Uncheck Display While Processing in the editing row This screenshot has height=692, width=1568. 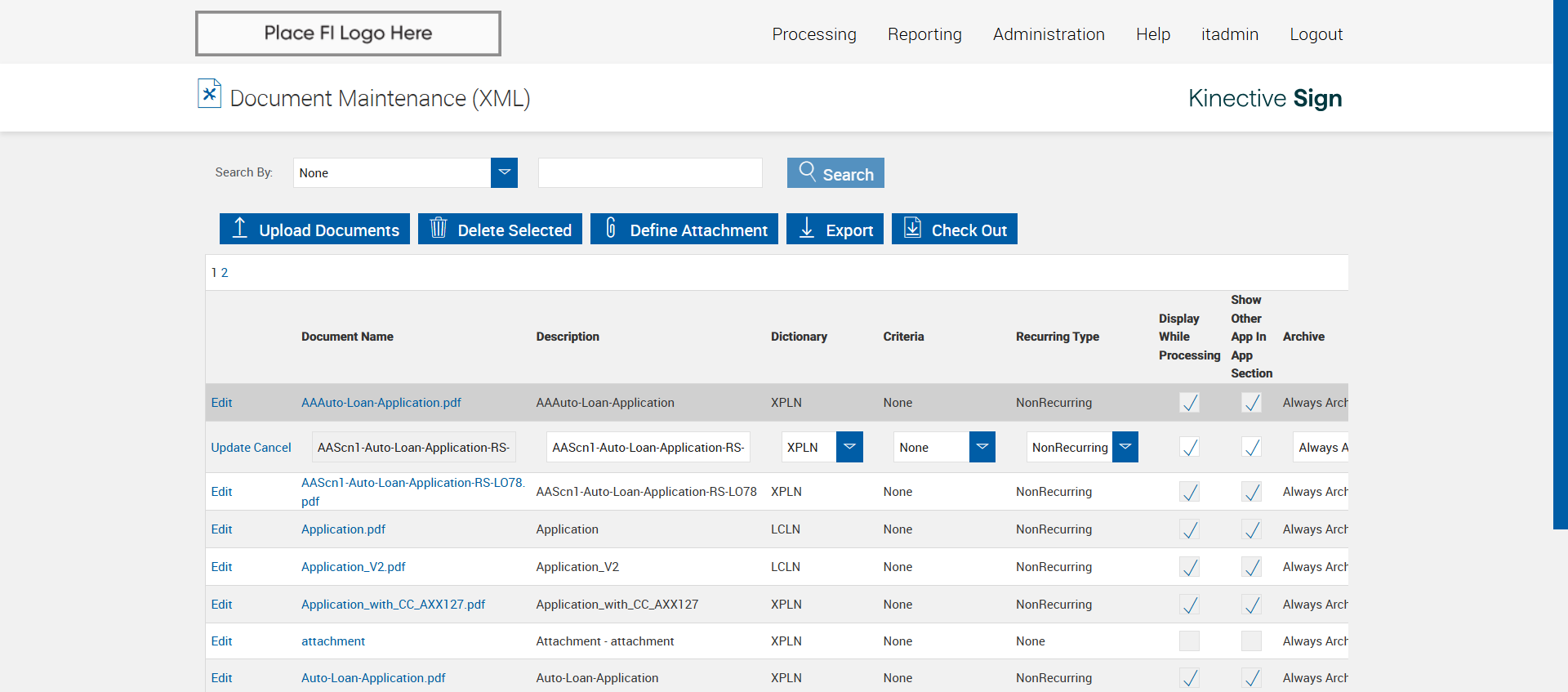(x=1189, y=448)
